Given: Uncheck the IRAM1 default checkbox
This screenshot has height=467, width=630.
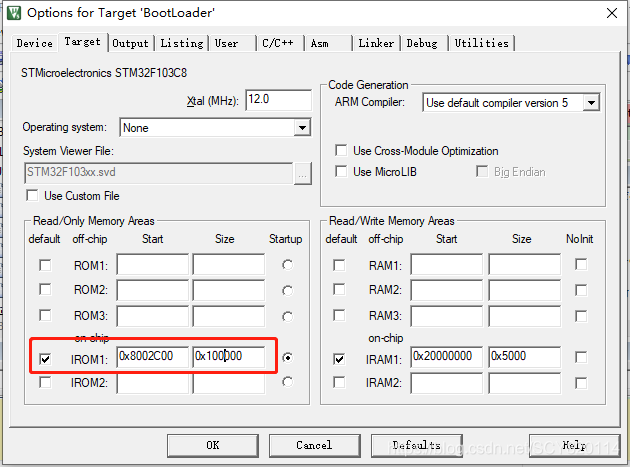Looking at the screenshot, I should (x=339, y=358).
